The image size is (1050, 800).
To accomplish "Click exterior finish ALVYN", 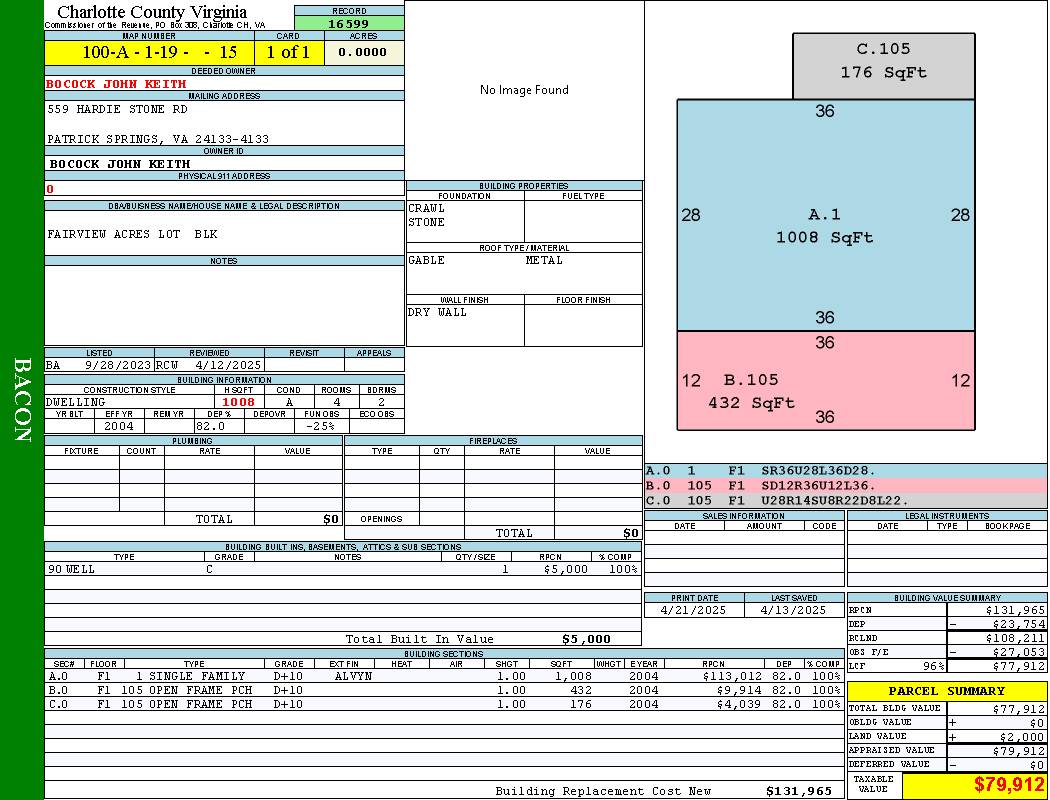I will point(353,676).
